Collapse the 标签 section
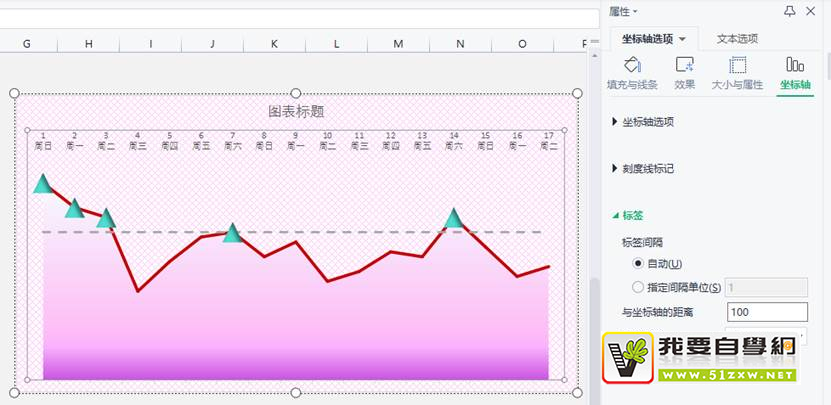Viewport: 831px width, 405px height. (x=632, y=215)
